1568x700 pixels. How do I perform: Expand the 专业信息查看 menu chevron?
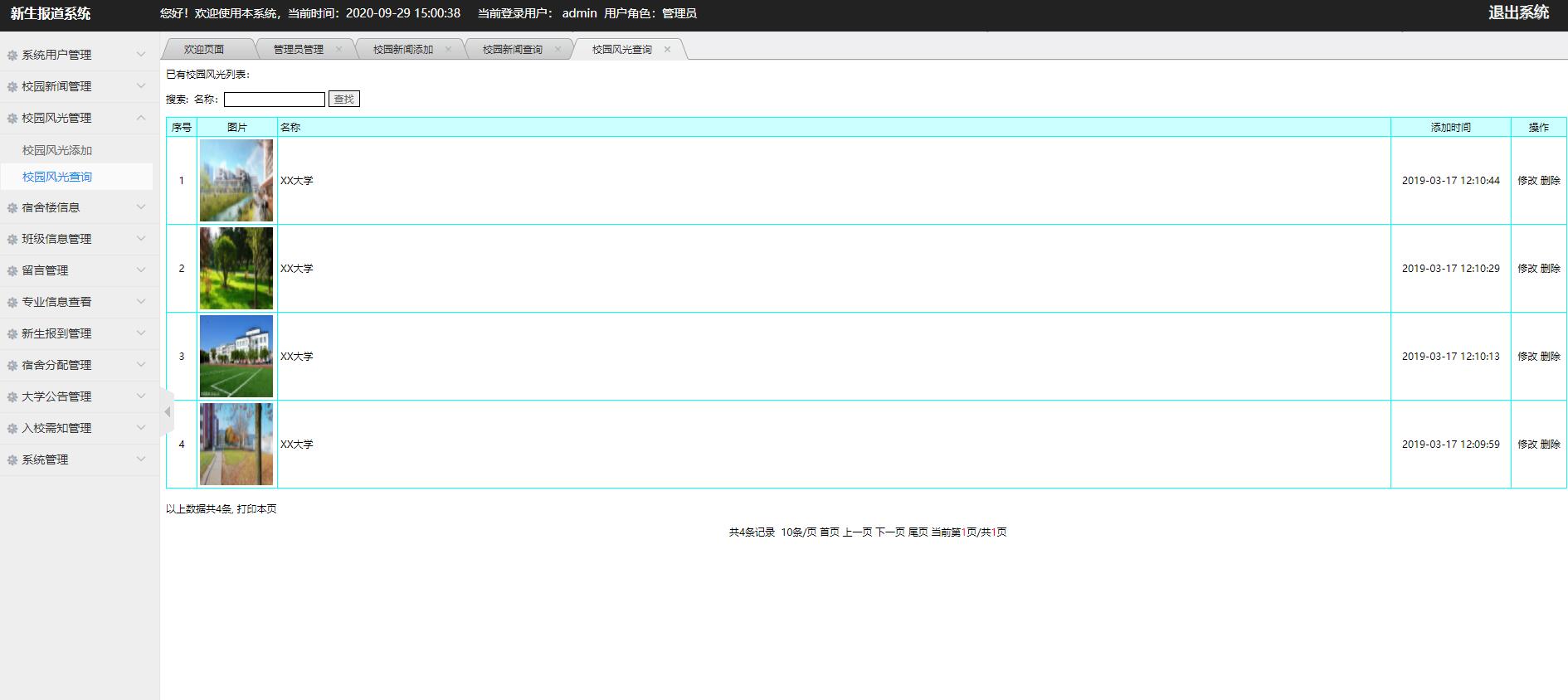pos(141,302)
